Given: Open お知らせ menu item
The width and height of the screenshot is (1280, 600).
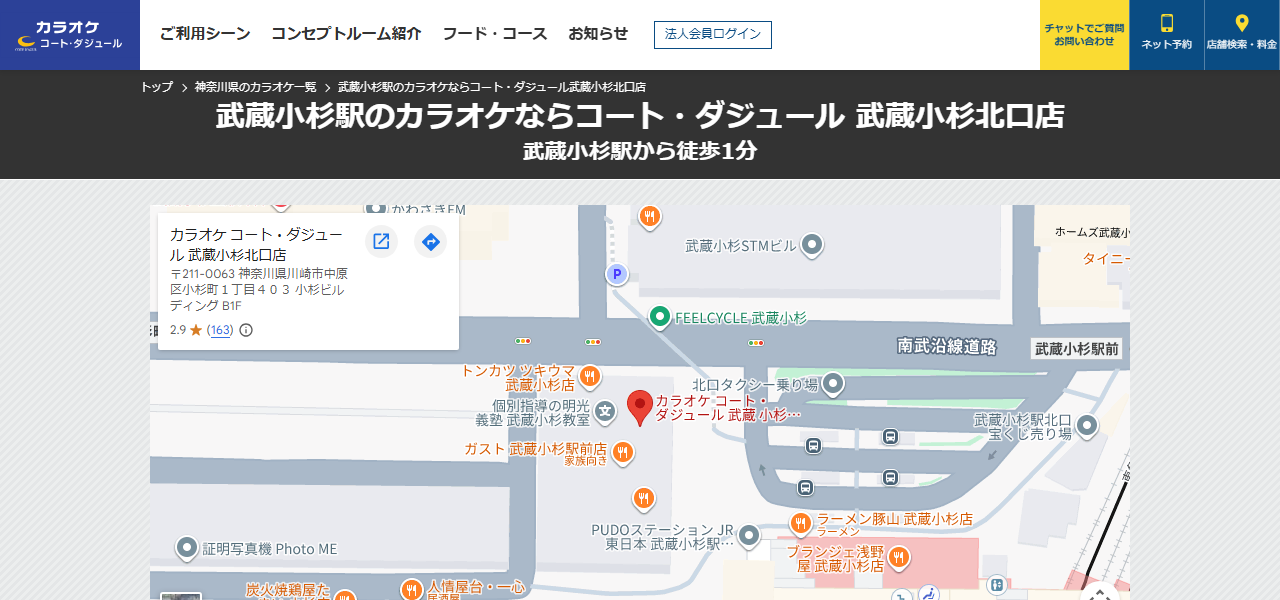Looking at the screenshot, I should point(598,34).
